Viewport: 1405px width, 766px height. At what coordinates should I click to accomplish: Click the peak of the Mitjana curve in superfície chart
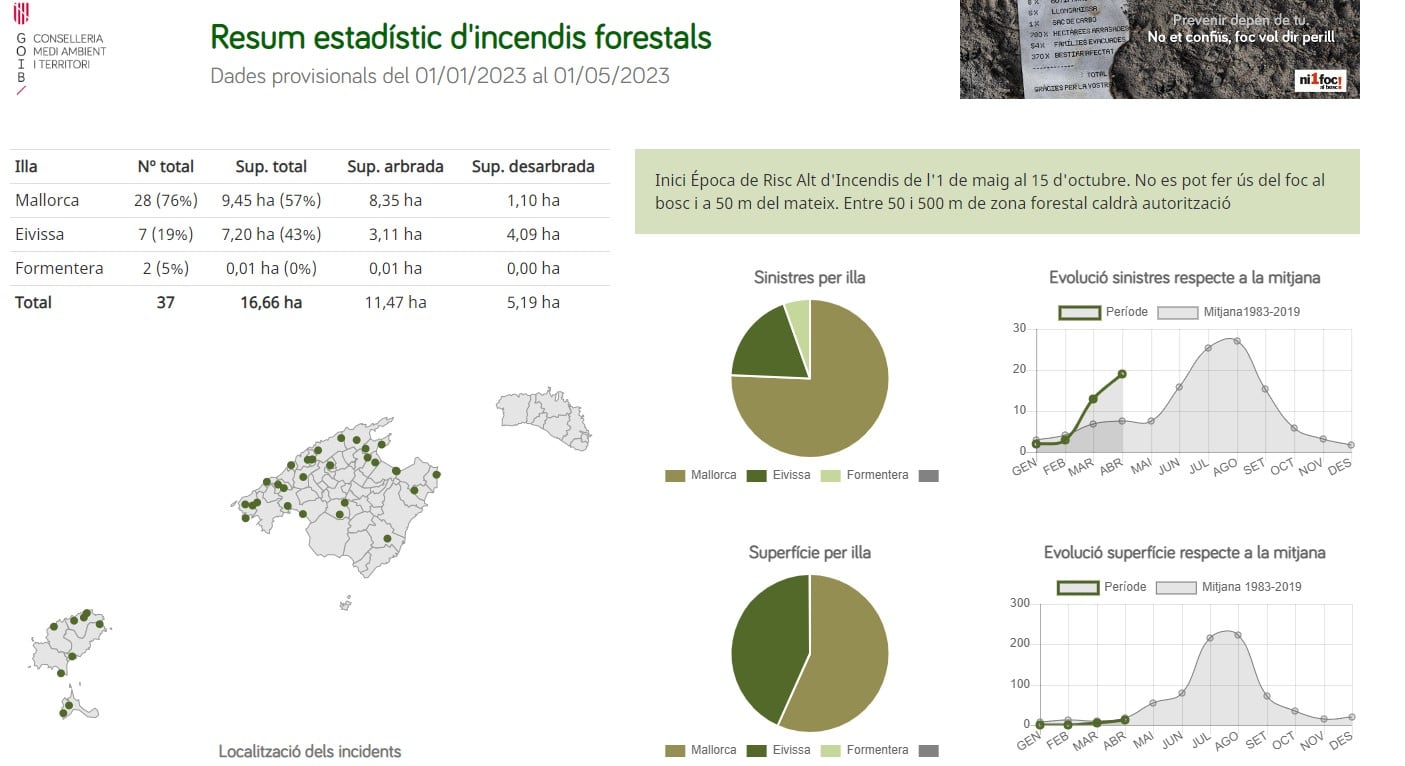tap(1227, 631)
